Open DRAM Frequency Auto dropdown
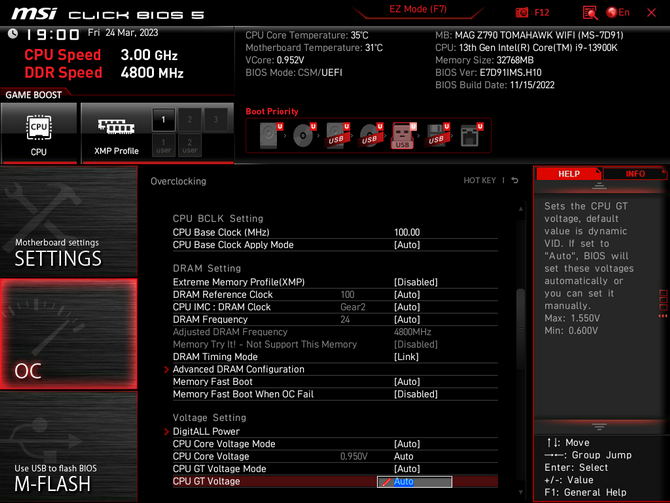The width and height of the screenshot is (670, 503). pos(407,319)
